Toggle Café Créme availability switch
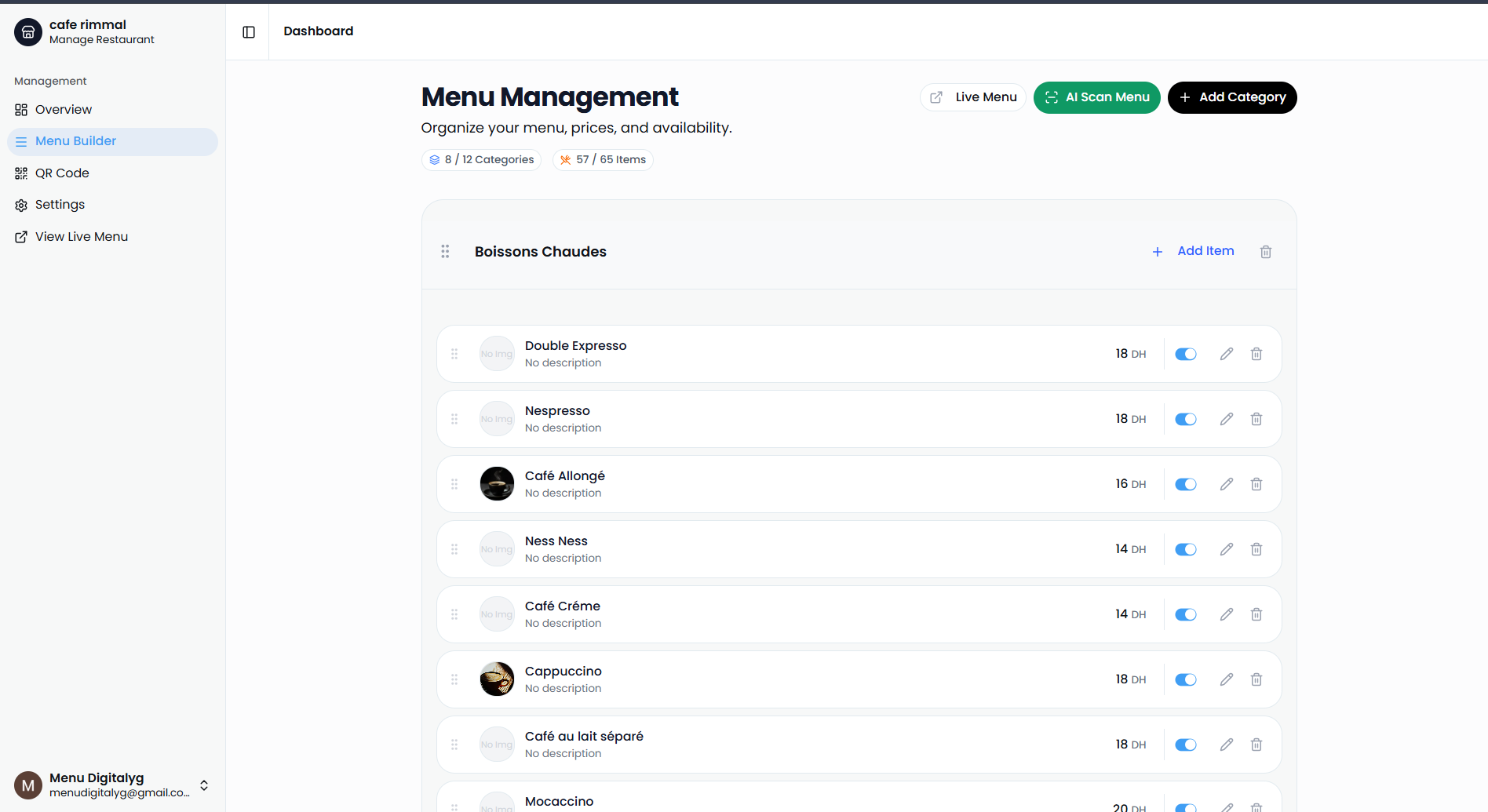This screenshot has height=812, width=1488. pyautogui.click(x=1186, y=614)
